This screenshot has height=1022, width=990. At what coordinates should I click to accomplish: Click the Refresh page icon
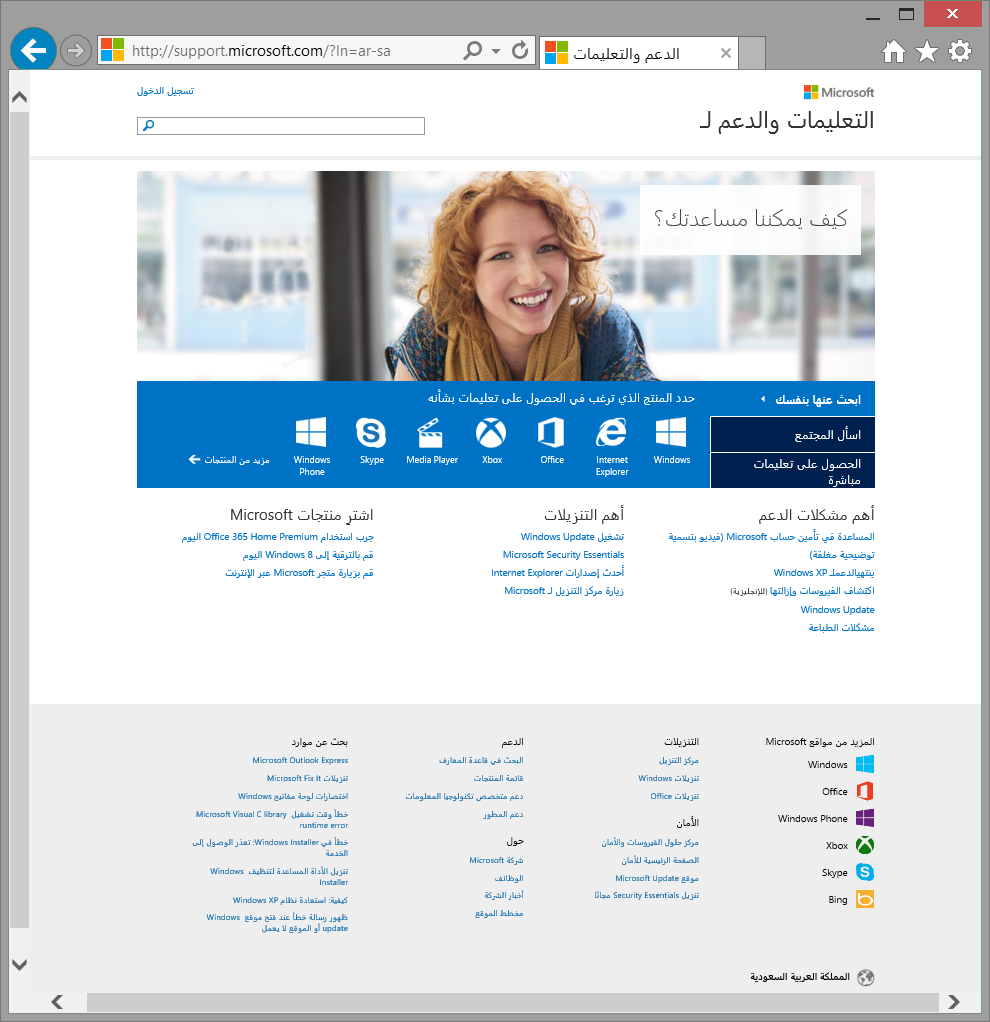519,50
